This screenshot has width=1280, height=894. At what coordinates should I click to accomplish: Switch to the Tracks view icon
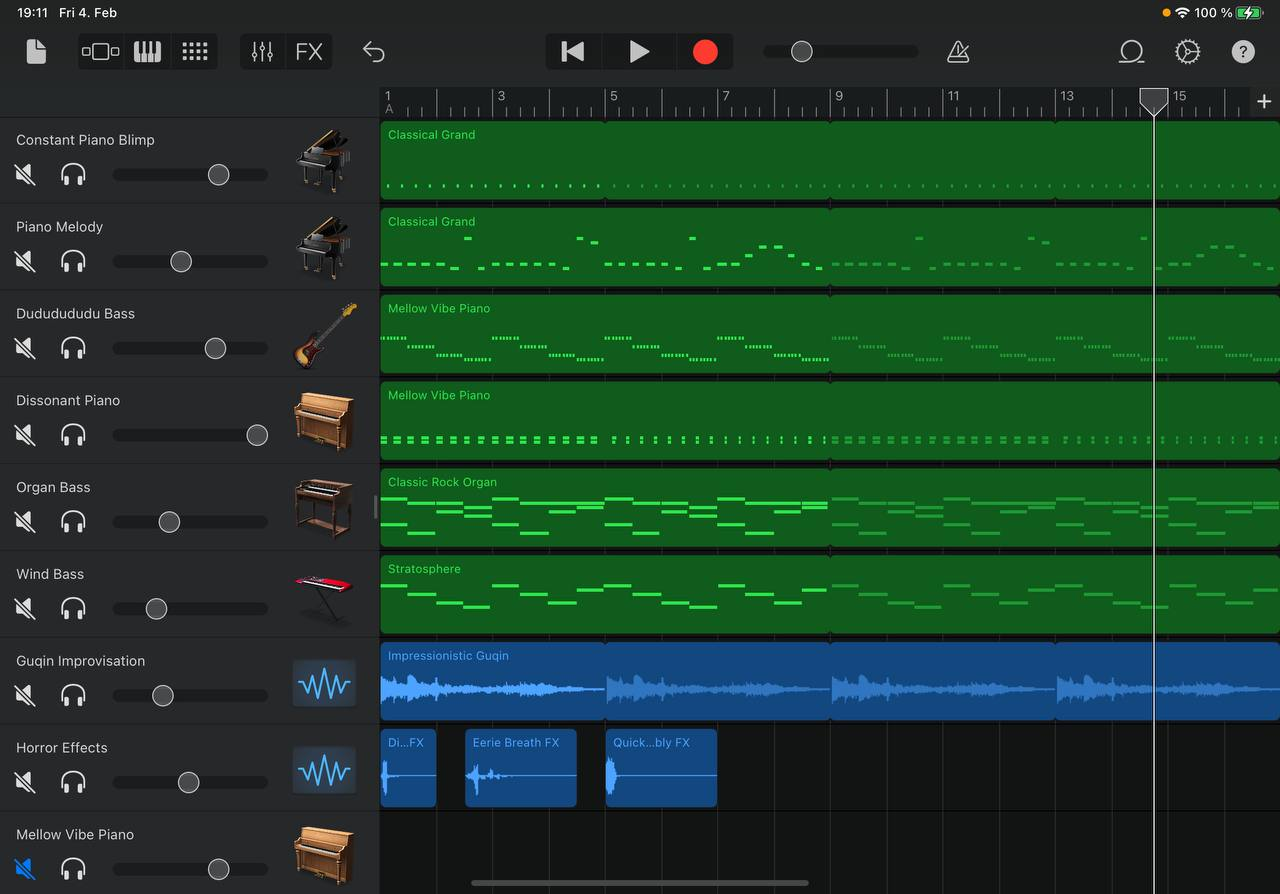pyautogui.click(x=100, y=51)
